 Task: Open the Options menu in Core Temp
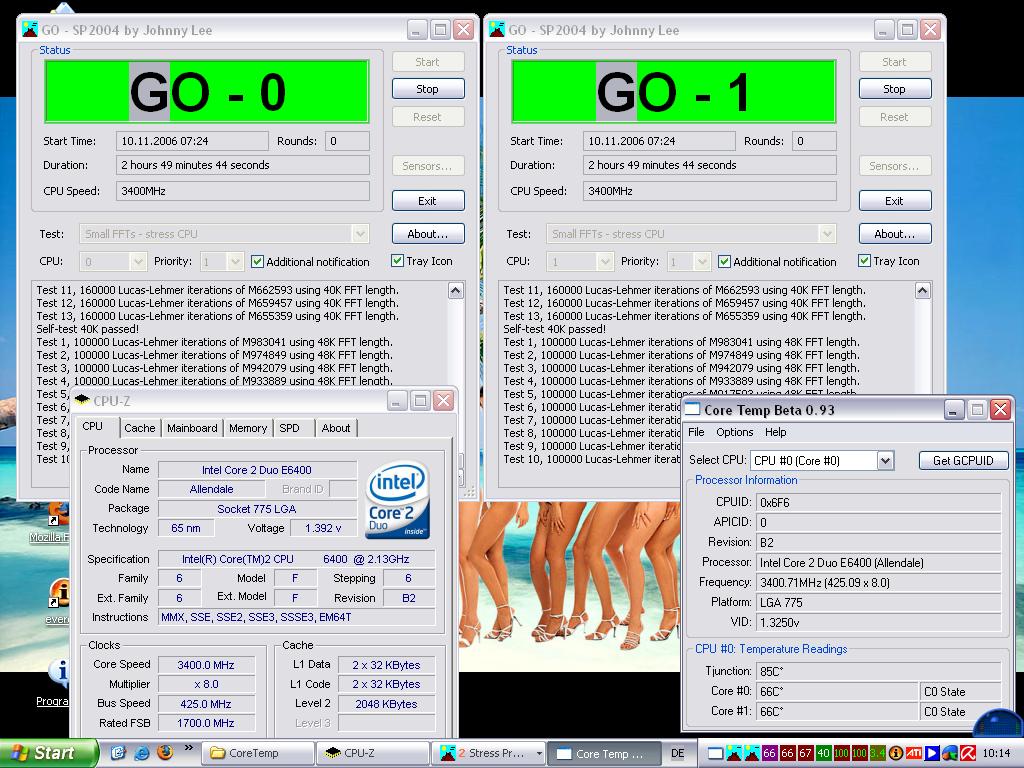point(735,432)
